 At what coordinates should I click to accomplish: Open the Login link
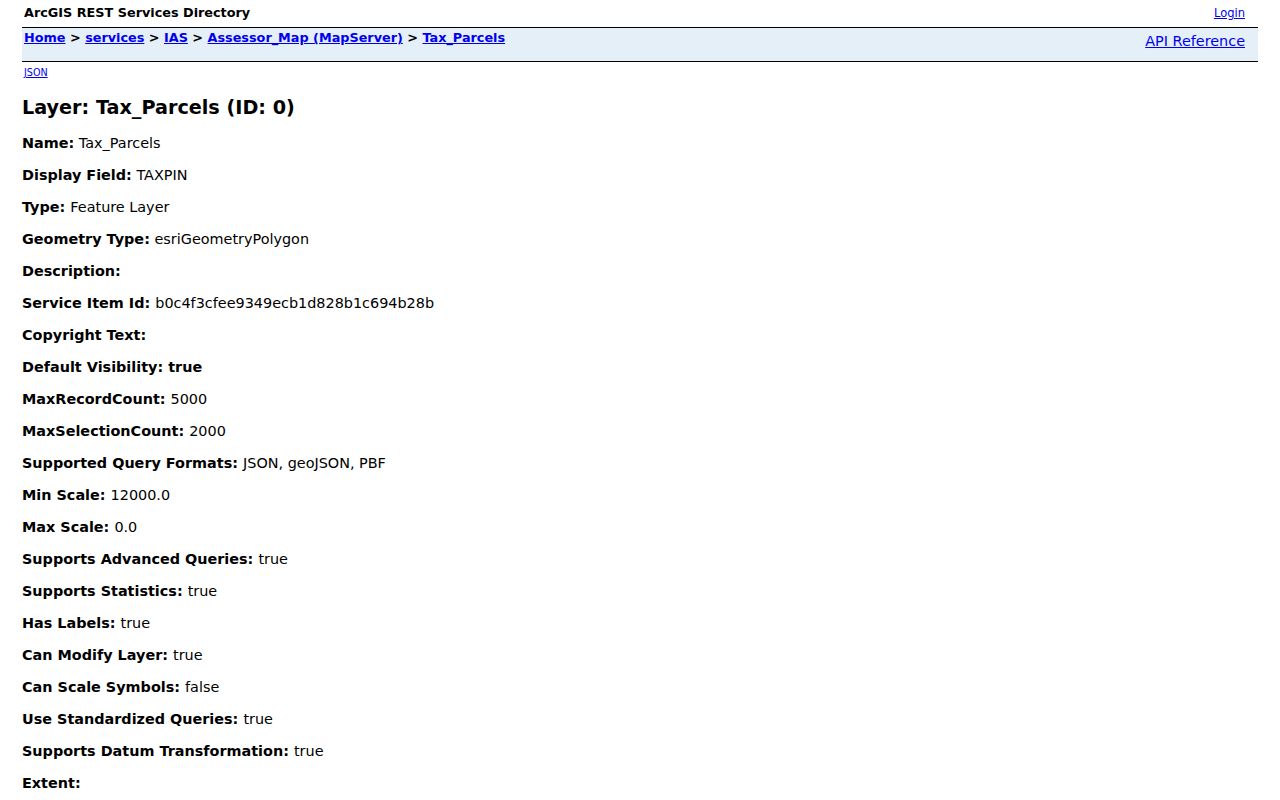click(x=1229, y=13)
